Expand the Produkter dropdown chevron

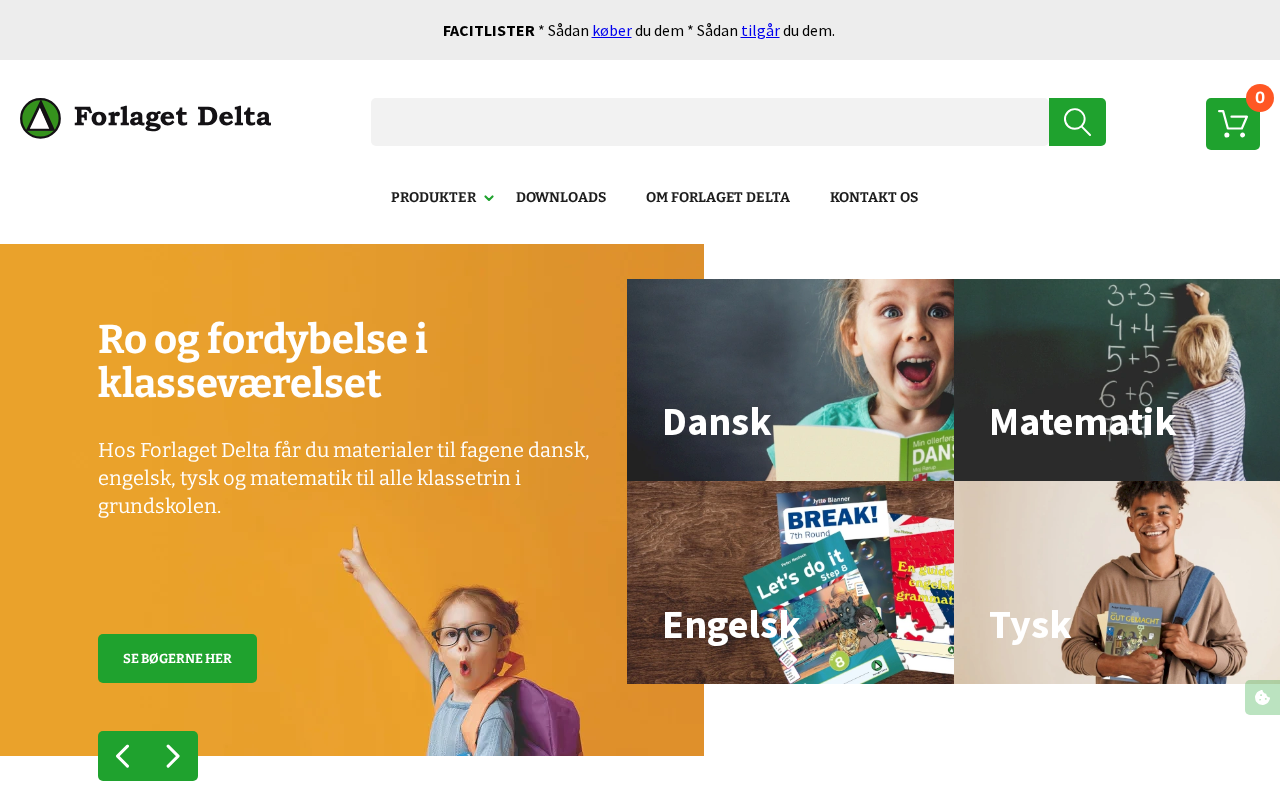[489, 198]
